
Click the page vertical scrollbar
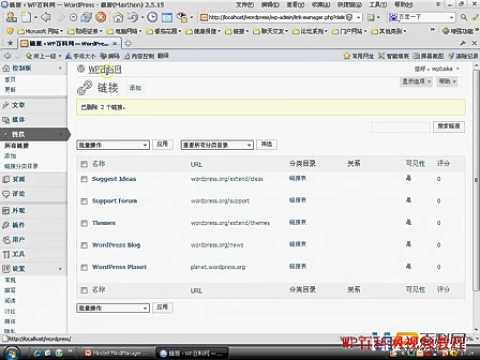(x=476, y=180)
